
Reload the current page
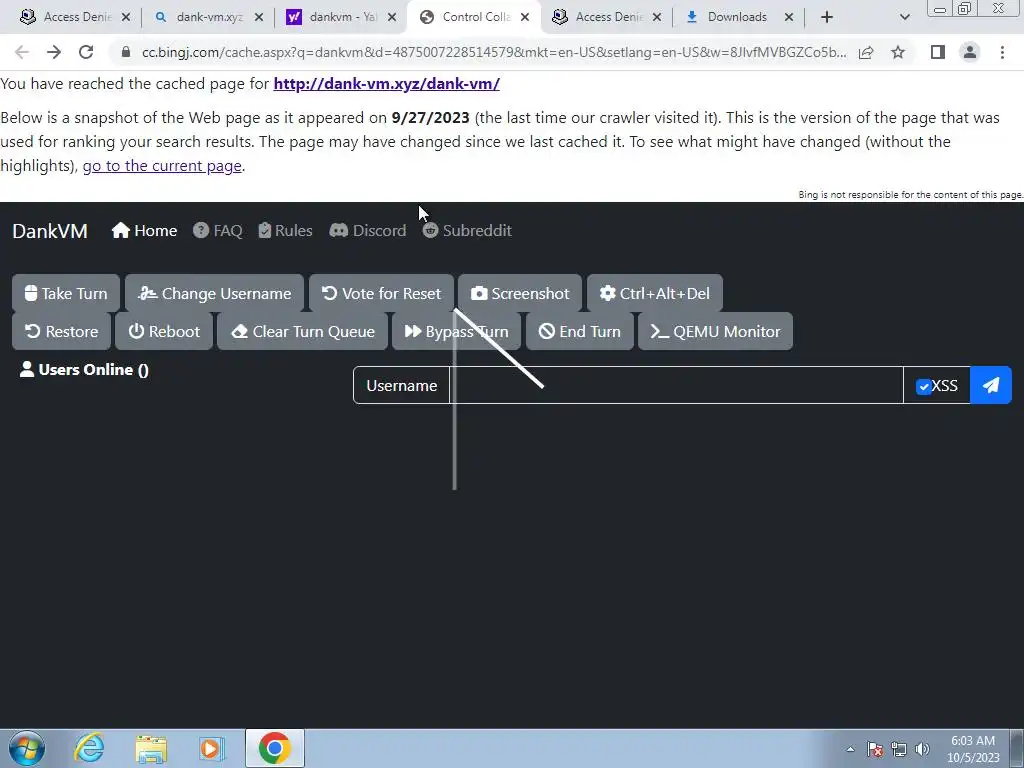click(x=86, y=52)
